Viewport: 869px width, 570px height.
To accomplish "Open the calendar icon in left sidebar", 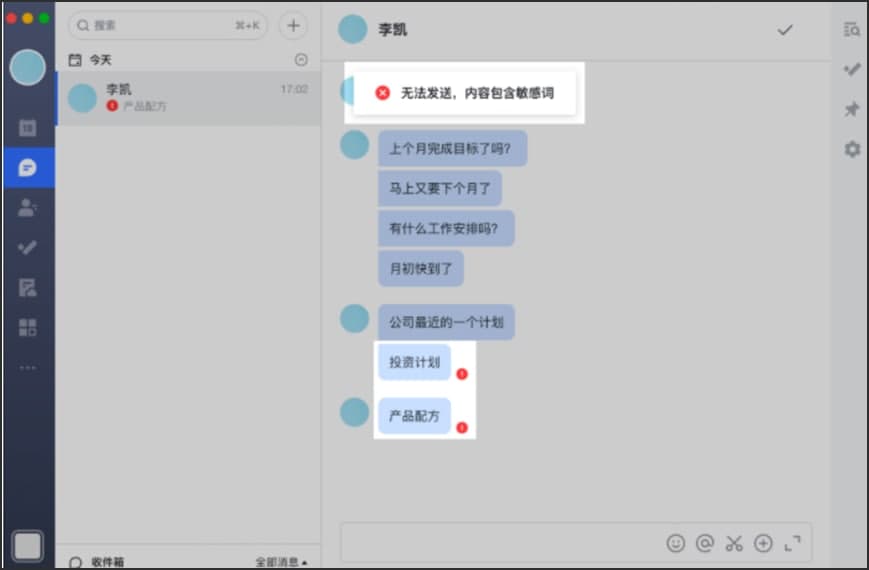I will [x=28, y=128].
